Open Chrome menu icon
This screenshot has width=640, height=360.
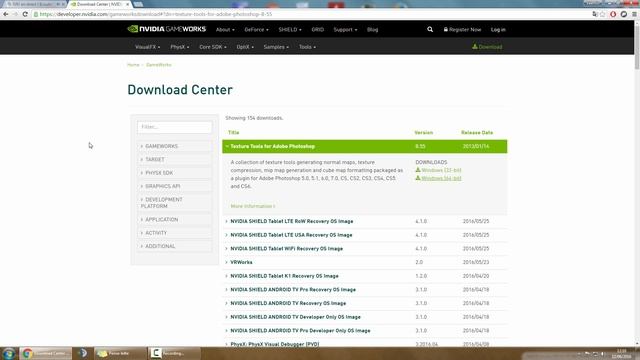634,14
